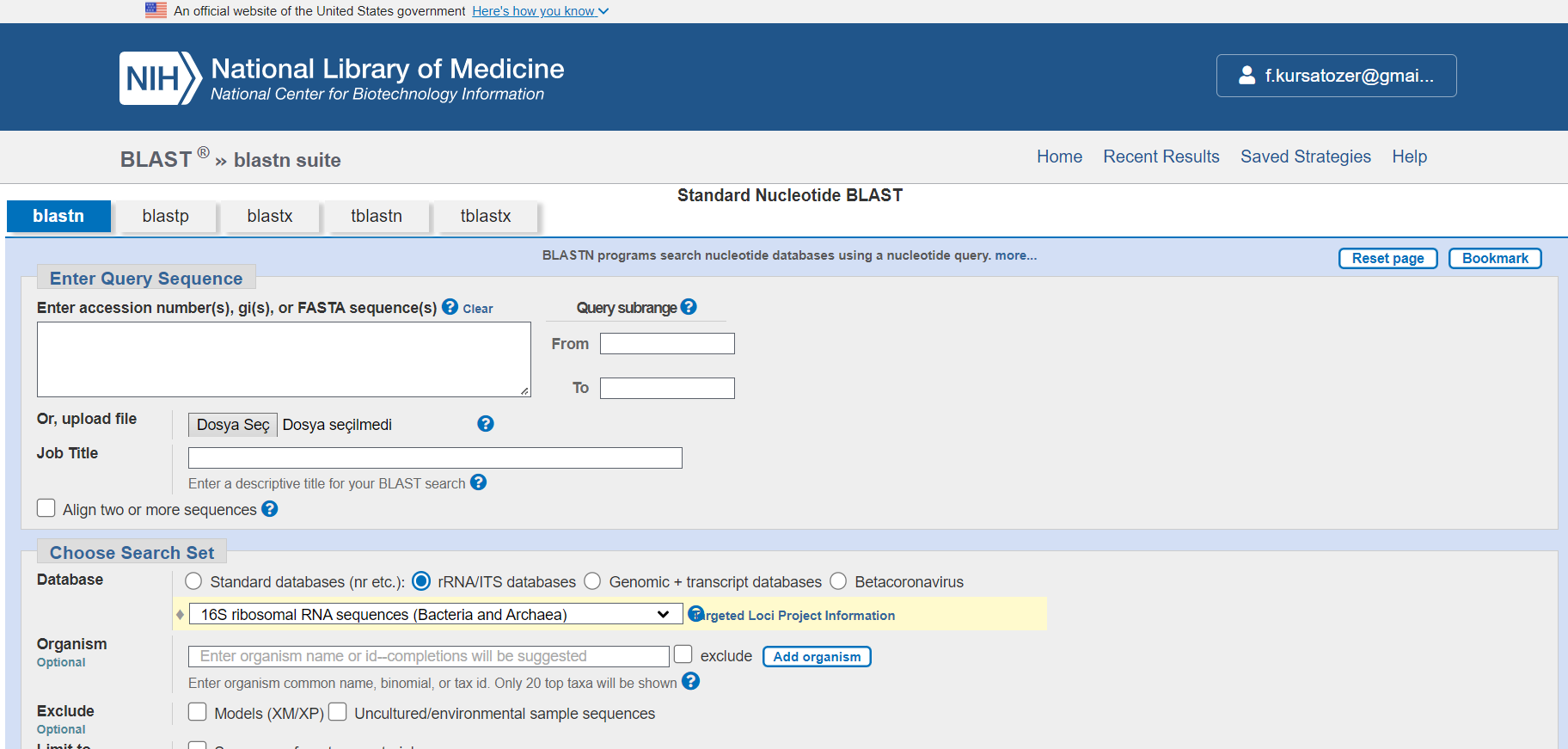Expand Here's how you know
The image size is (1568, 749).
point(540,11)
